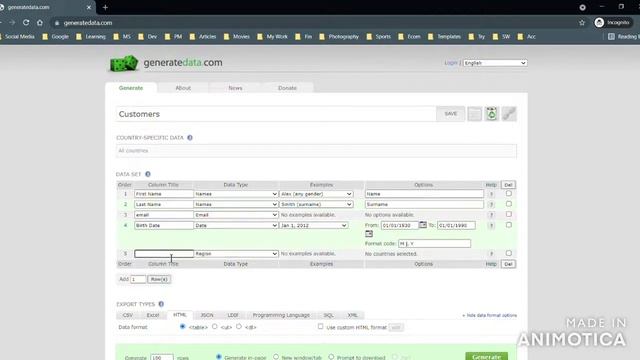Click the chain link icon beside Customers
This screenshot has height=360, width=640.
[509, 114]
